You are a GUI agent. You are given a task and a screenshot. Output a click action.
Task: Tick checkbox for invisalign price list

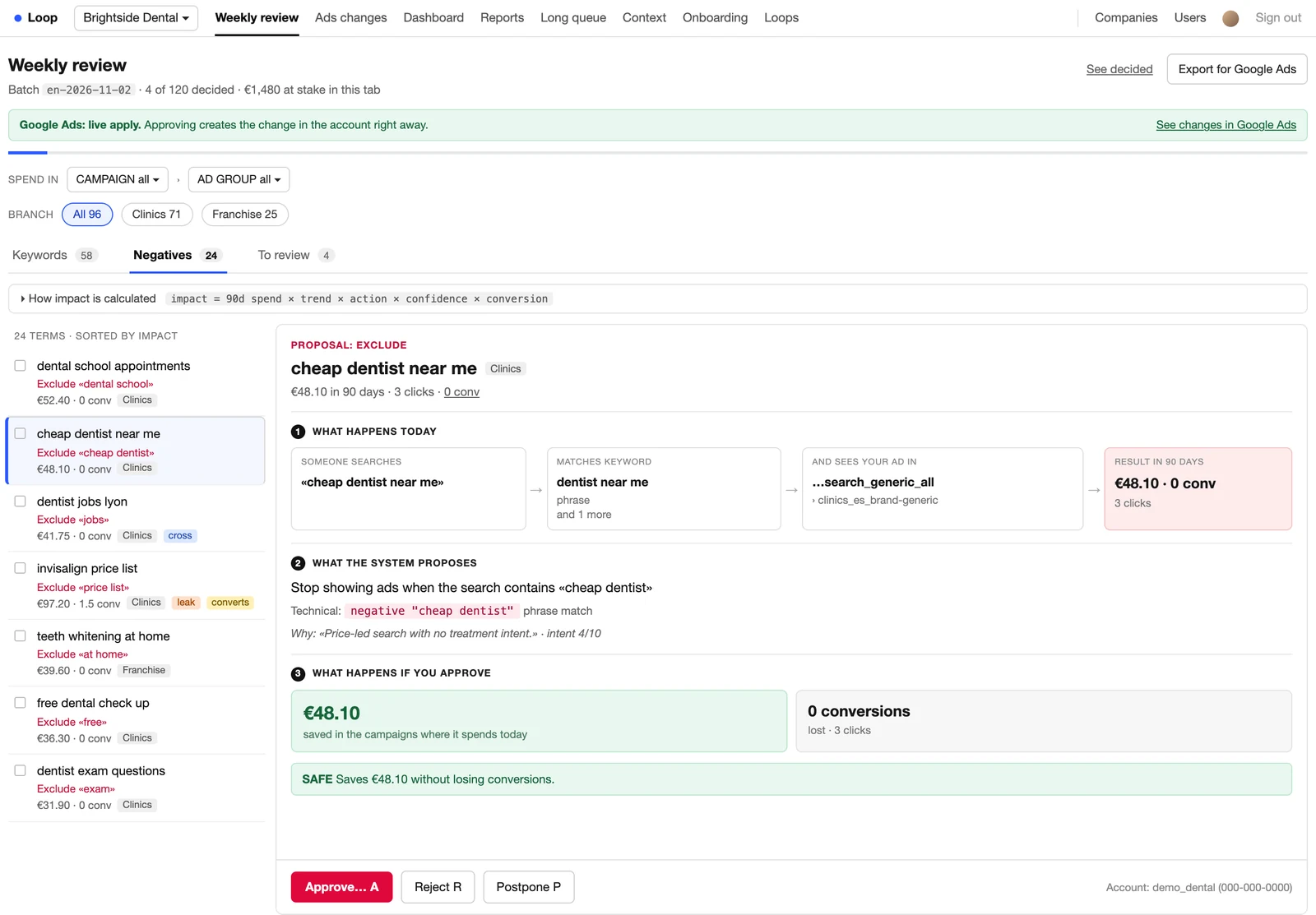[20, 568]
